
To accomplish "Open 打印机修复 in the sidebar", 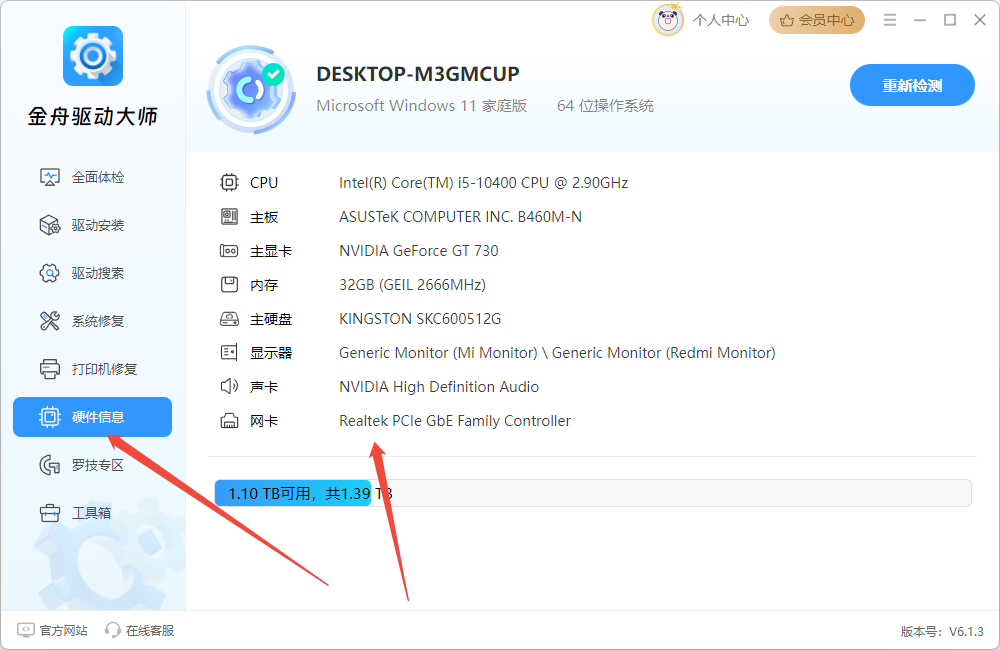I will (92, 369).
